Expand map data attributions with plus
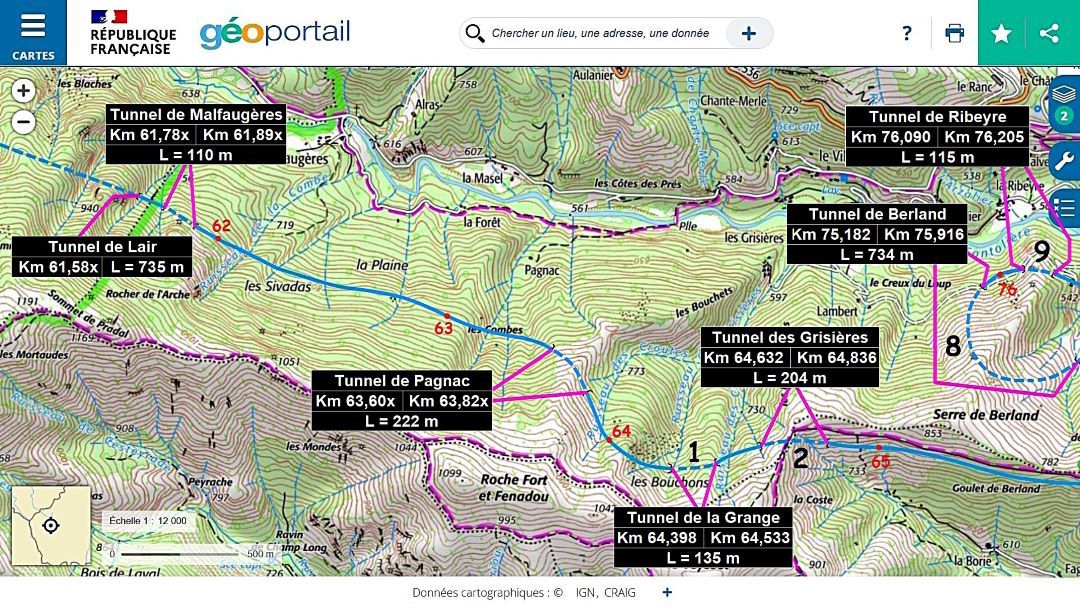The image size is (1080, 608). tap(667, 592)
